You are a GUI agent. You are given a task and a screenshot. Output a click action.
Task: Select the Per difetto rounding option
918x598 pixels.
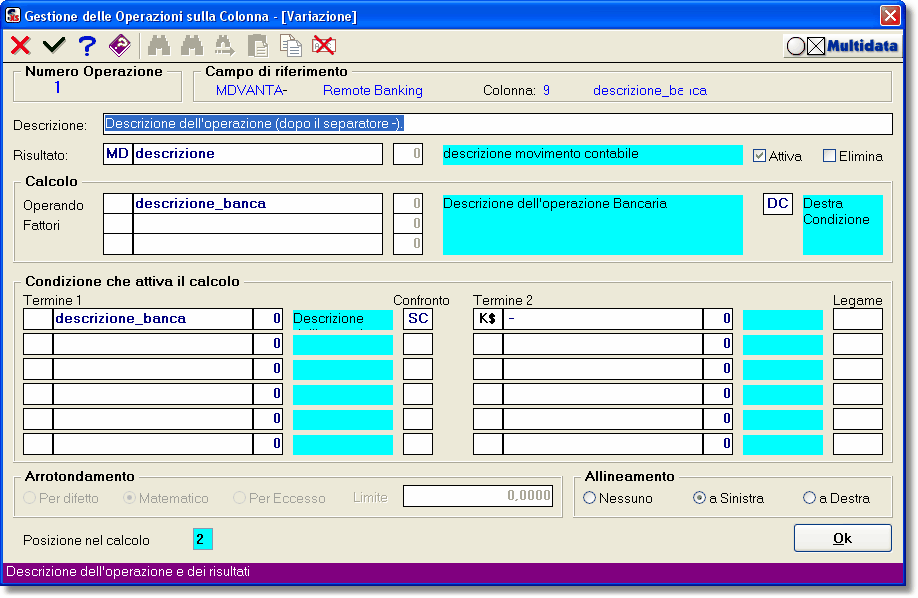29,498
